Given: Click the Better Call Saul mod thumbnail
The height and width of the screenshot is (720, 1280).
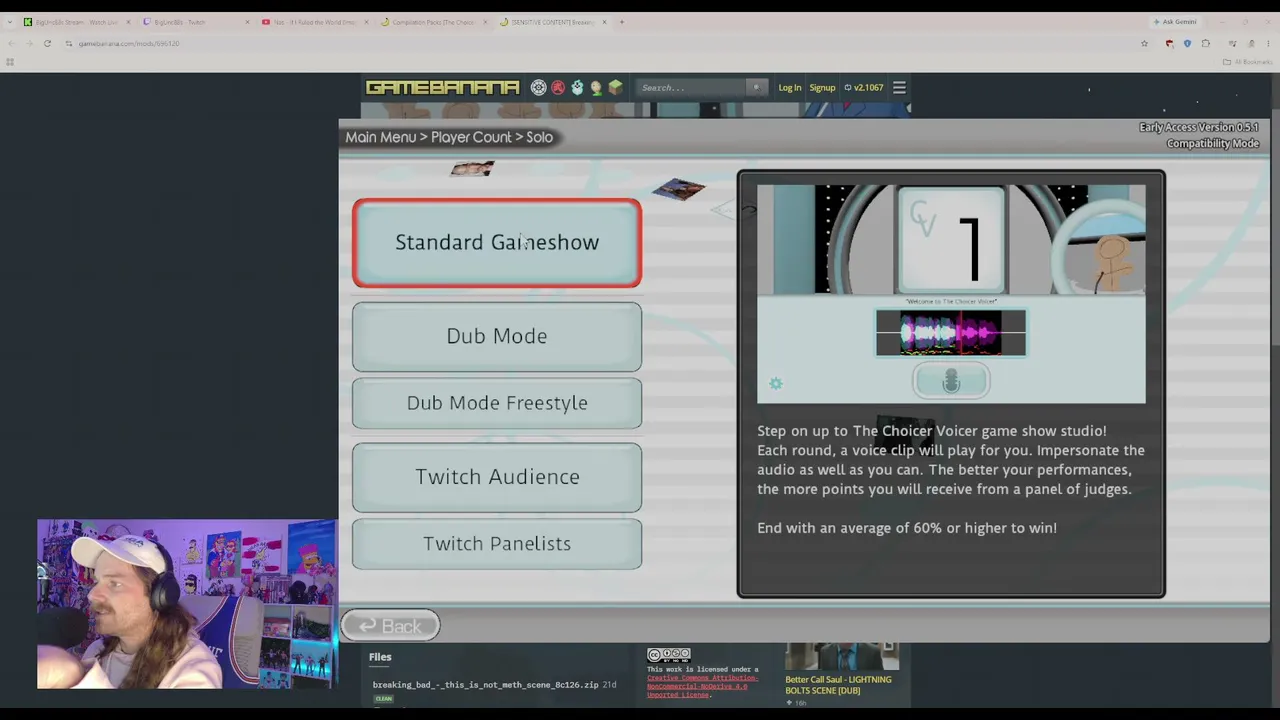Looking at the screenshot, I should [x=842, y=657].
